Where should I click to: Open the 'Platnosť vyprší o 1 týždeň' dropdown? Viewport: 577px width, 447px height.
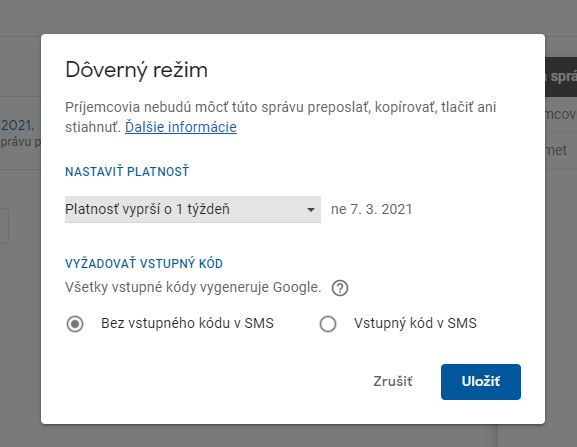(193, 209)
